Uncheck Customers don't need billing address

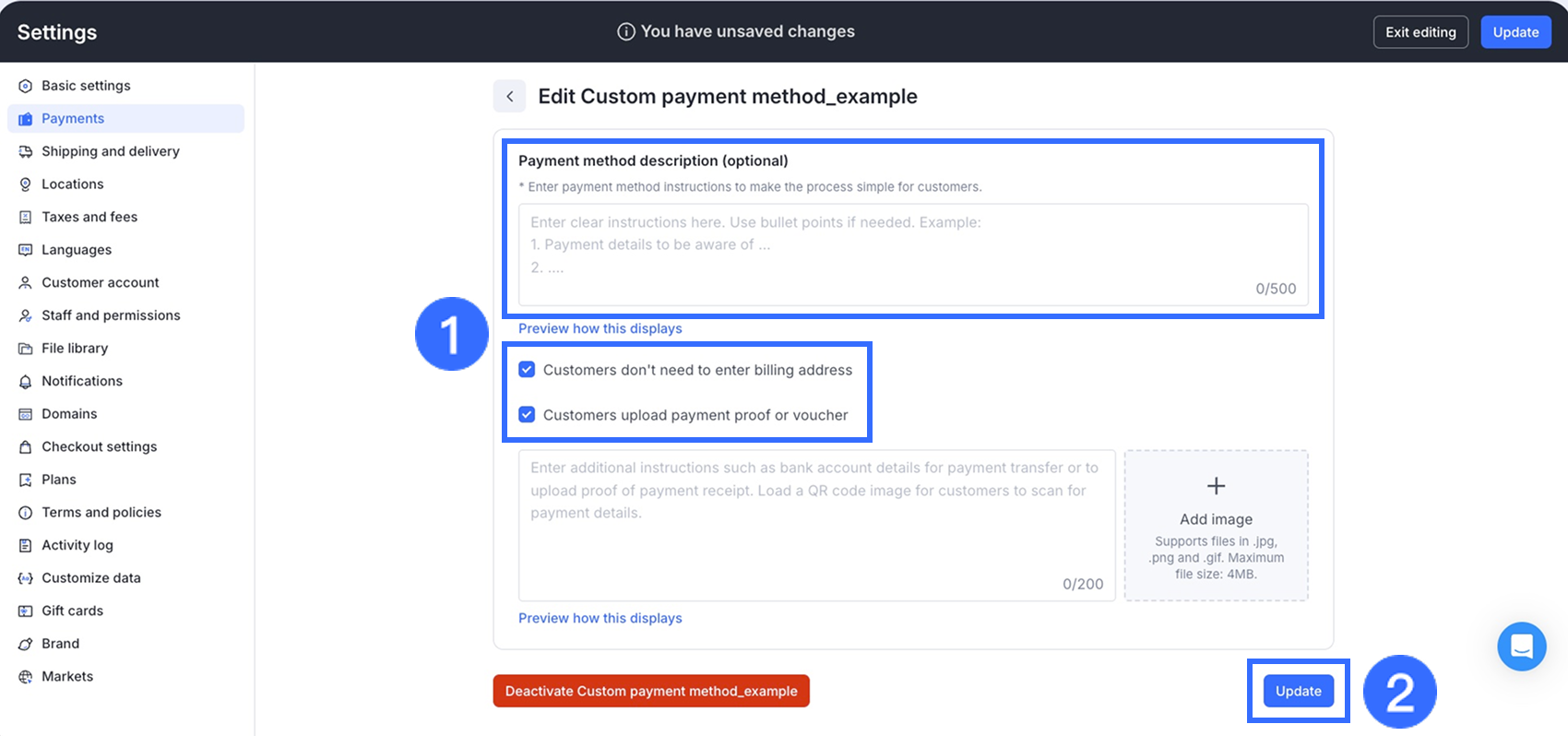click(527, 370)
